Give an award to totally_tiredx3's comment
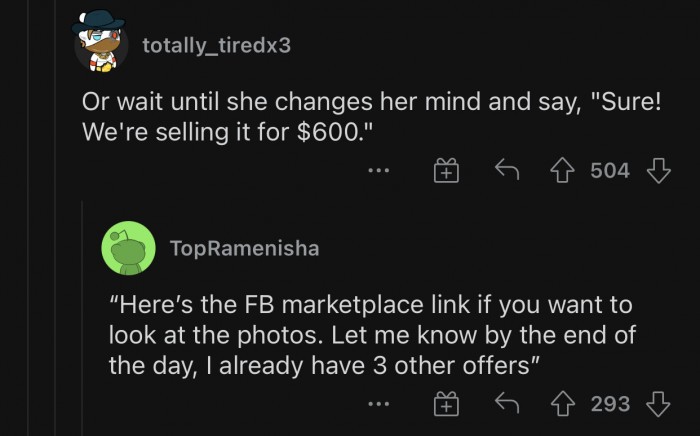This screenshot has width=700, height=436. 446,170
